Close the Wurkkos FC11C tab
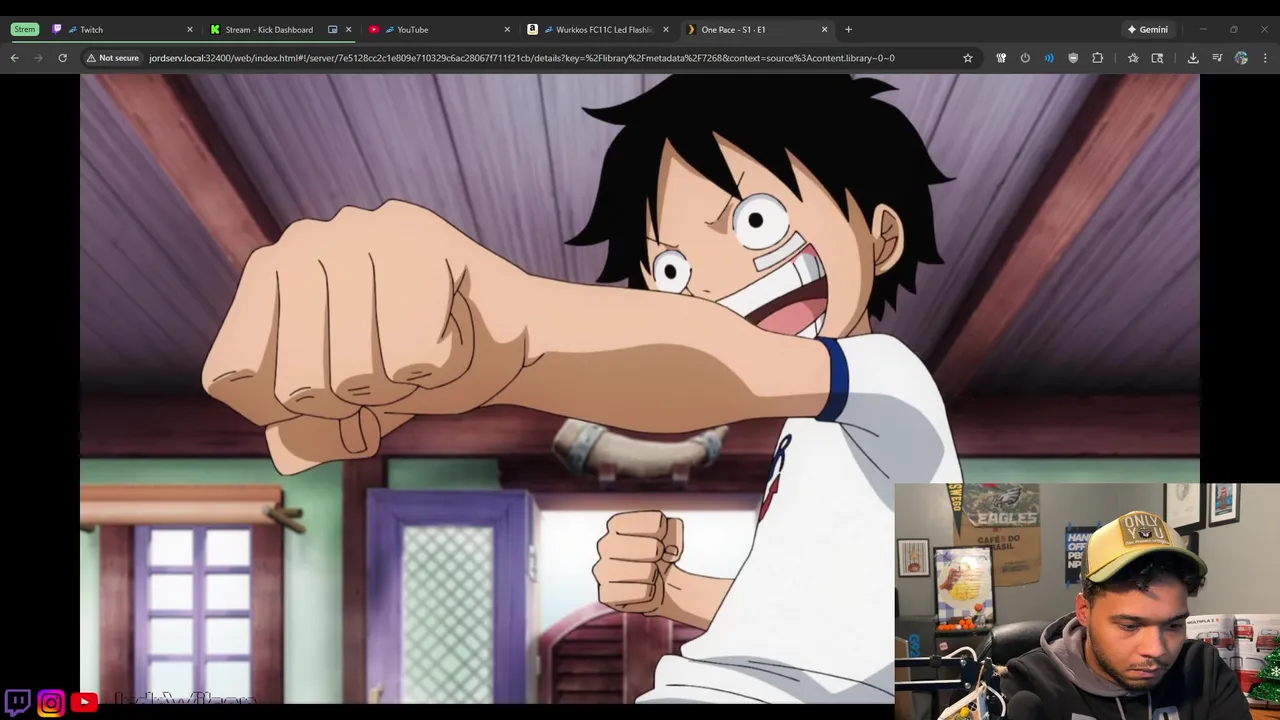This screenshot has width=1280, height=720. point(666,29)
